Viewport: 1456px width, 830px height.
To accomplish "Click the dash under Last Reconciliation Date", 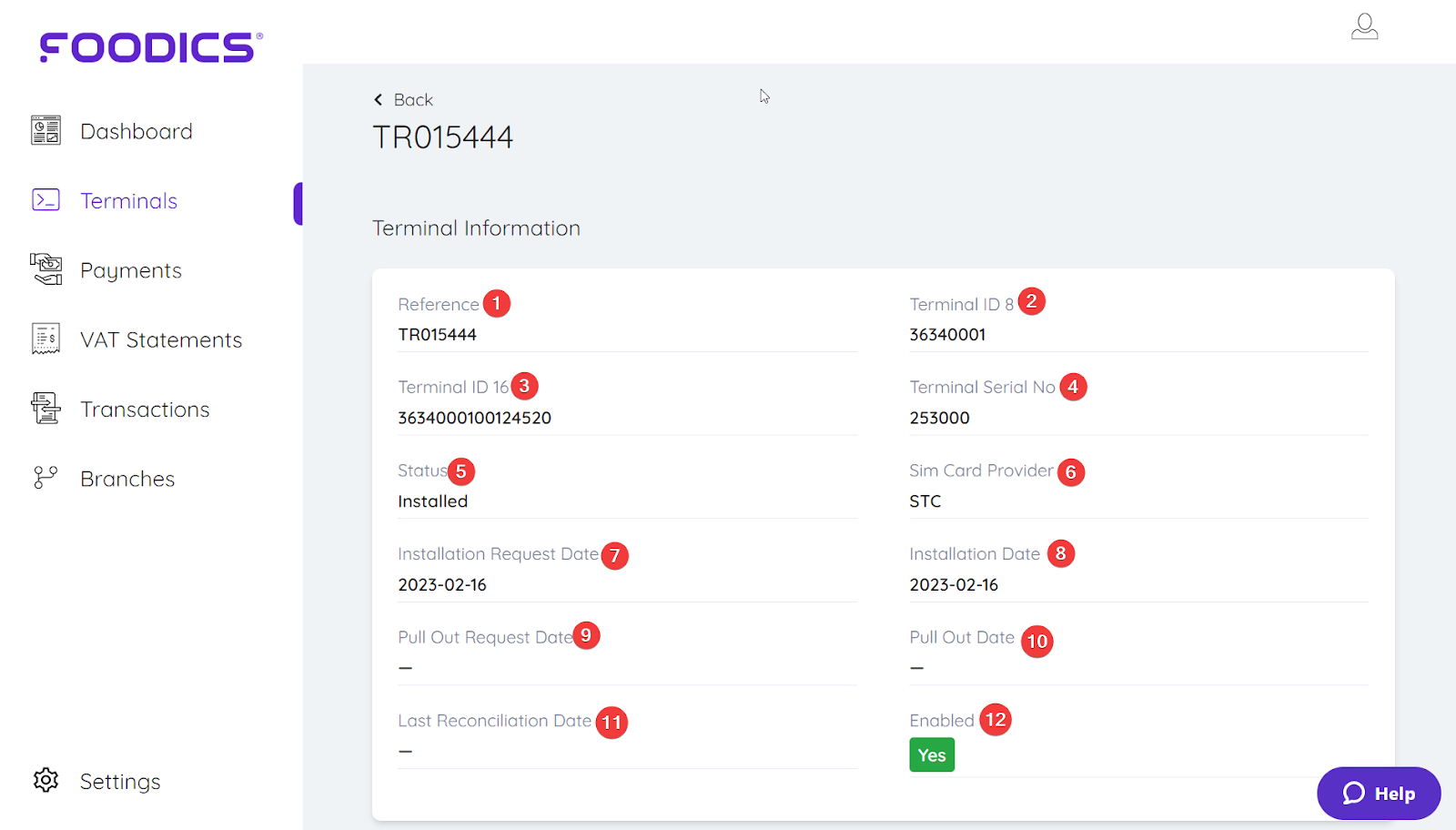I will (x=405, y=752).
